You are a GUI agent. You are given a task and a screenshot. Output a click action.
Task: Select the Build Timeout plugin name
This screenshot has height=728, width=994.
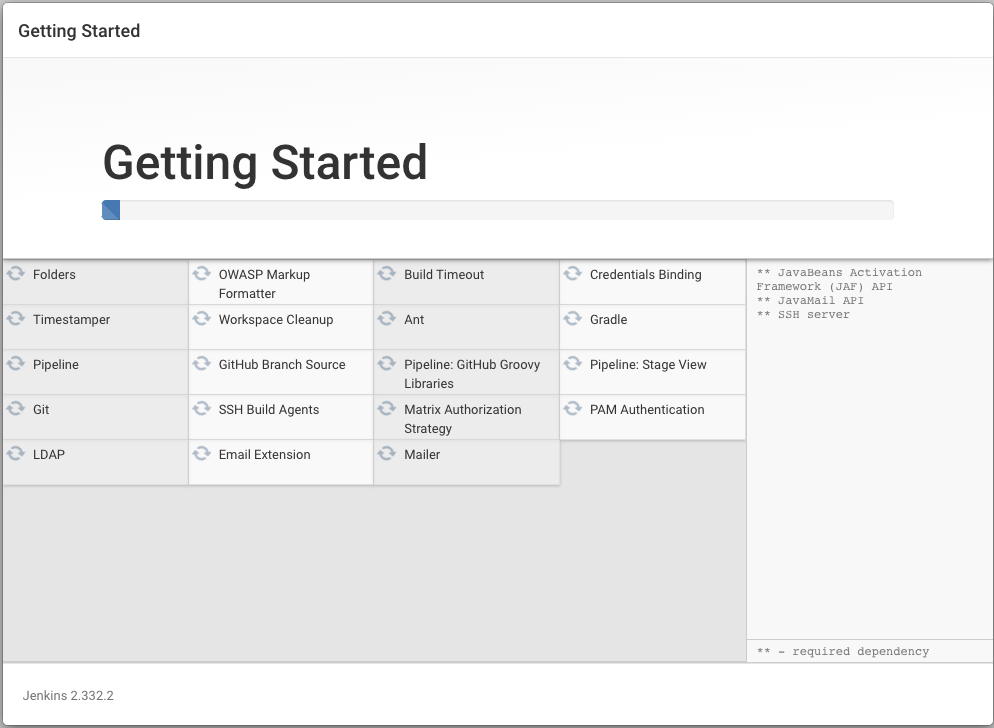point(444,275)
